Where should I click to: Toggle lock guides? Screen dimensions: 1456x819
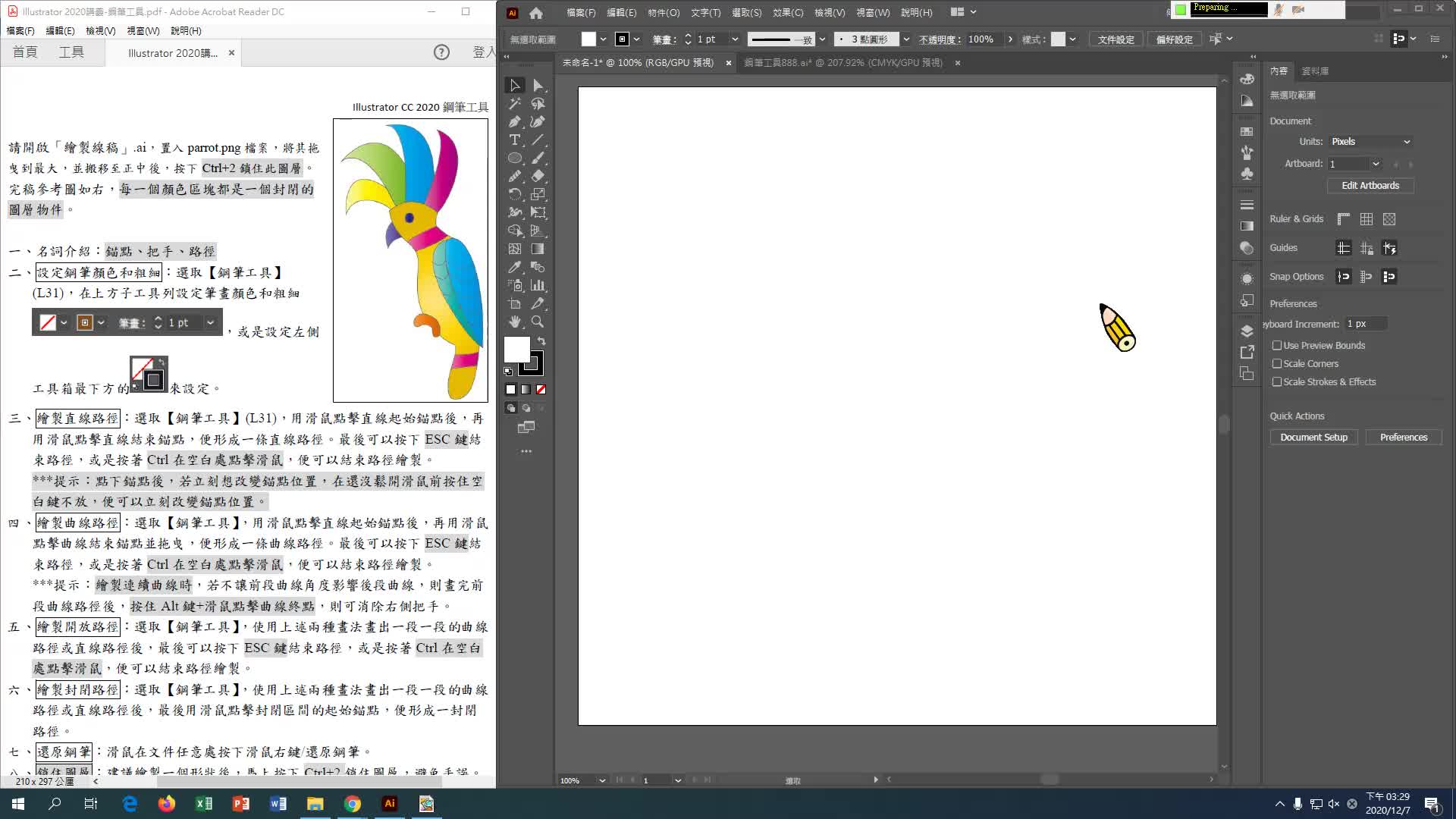[x=1367, y=248]
